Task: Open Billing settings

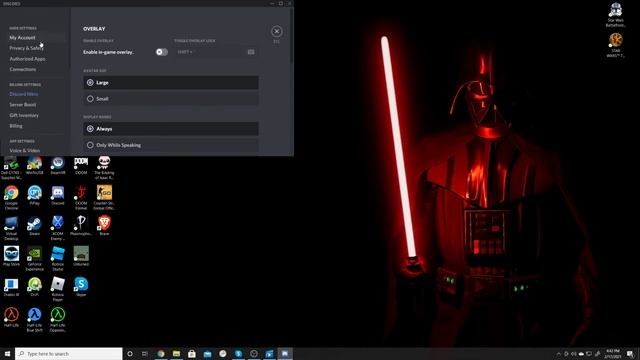Action: coord(16,126)
